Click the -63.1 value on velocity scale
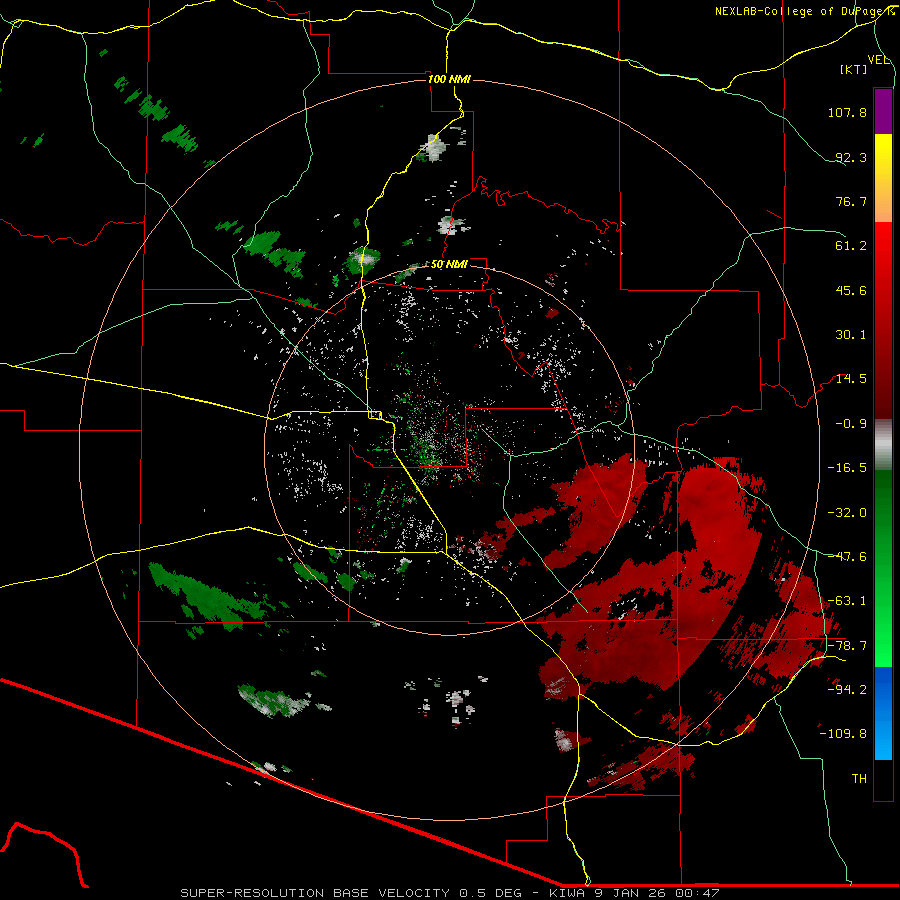 pos(847,601)
